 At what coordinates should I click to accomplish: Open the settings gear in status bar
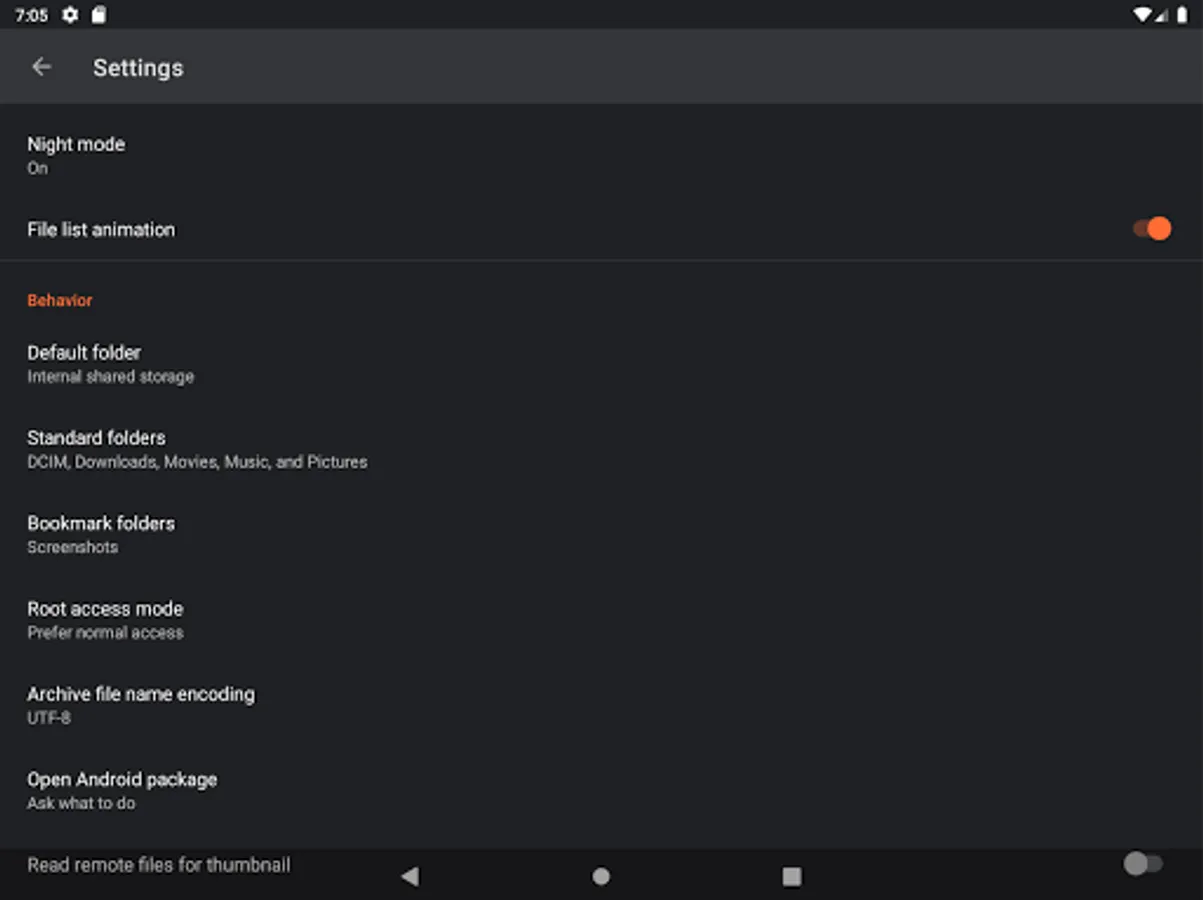tap(69, 15)
